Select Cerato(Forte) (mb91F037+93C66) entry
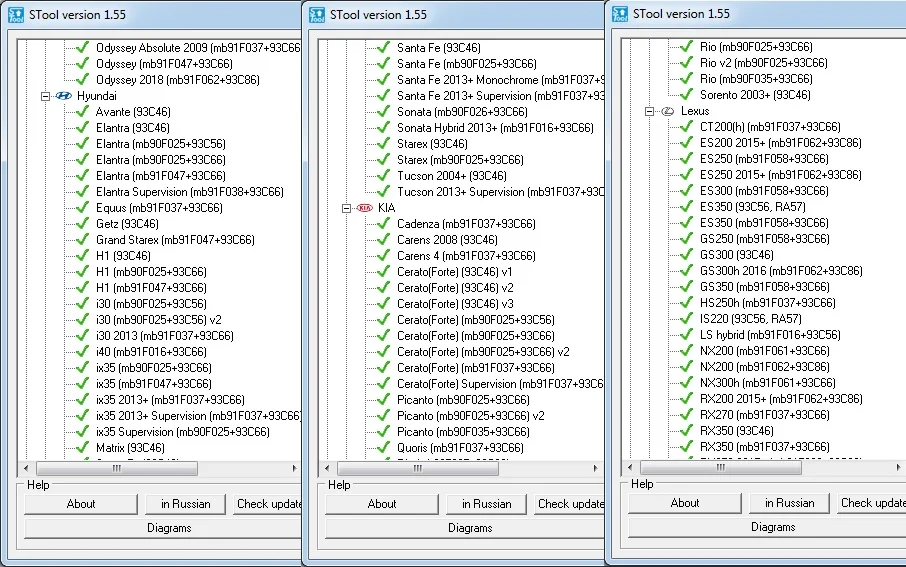 tap(476, 368)
